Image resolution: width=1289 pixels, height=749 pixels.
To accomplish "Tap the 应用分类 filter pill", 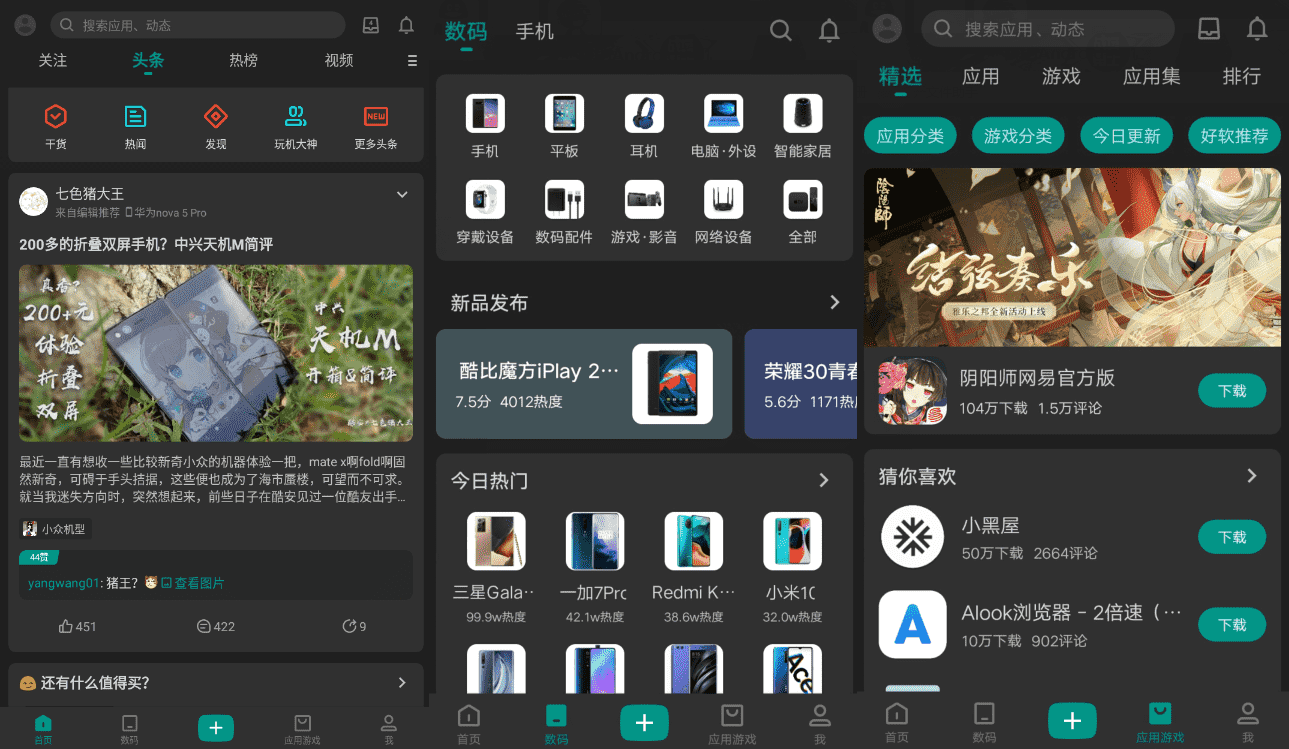I will tap(910, 134).
